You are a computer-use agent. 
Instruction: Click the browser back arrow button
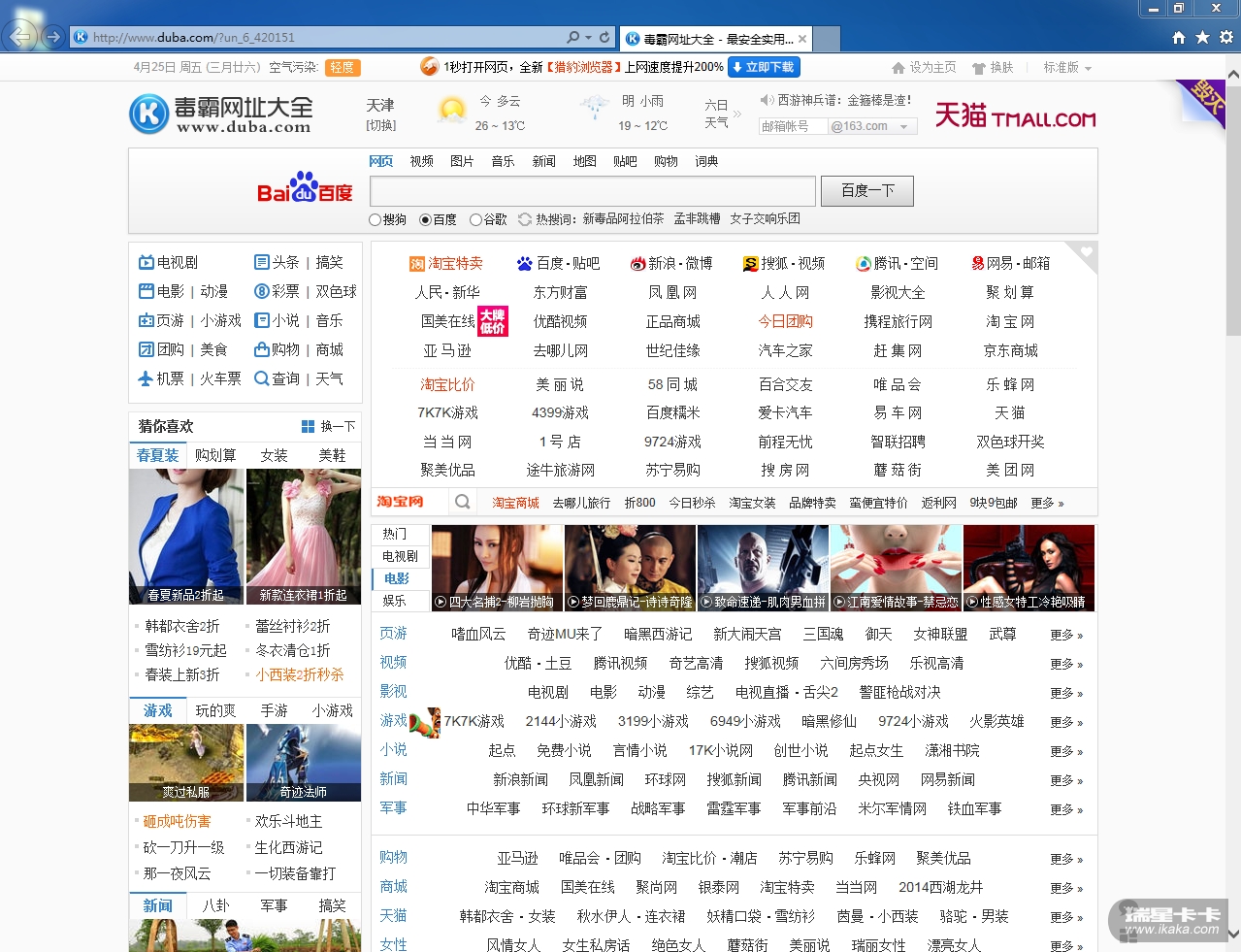pos(20,37)
